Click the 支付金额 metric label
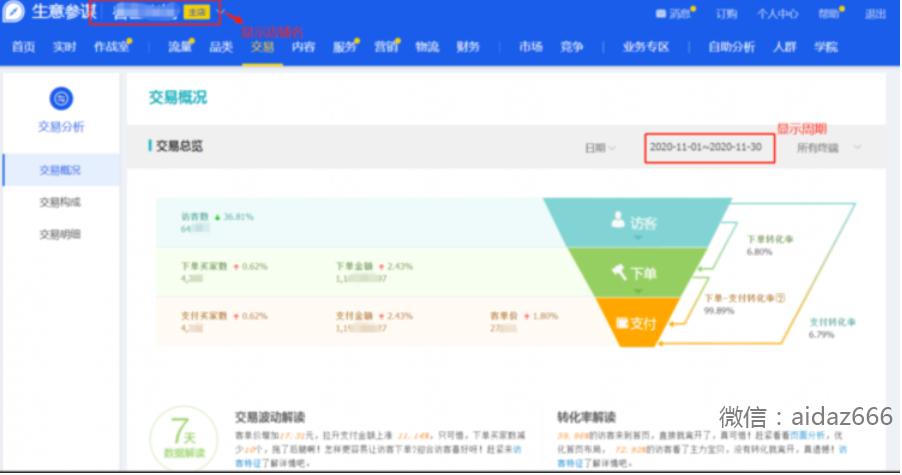 coord(354,316)
